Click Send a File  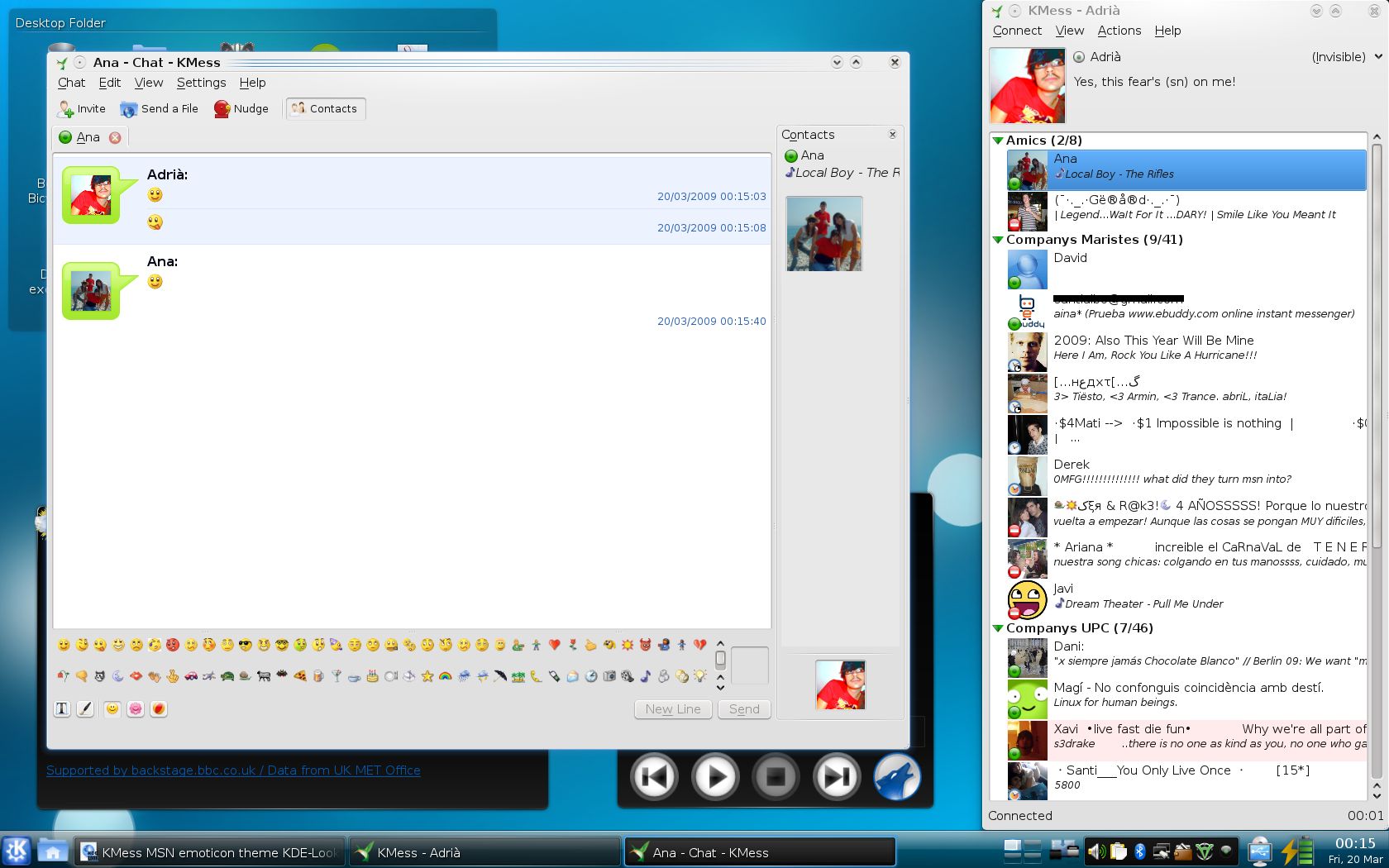click(160, 108)
